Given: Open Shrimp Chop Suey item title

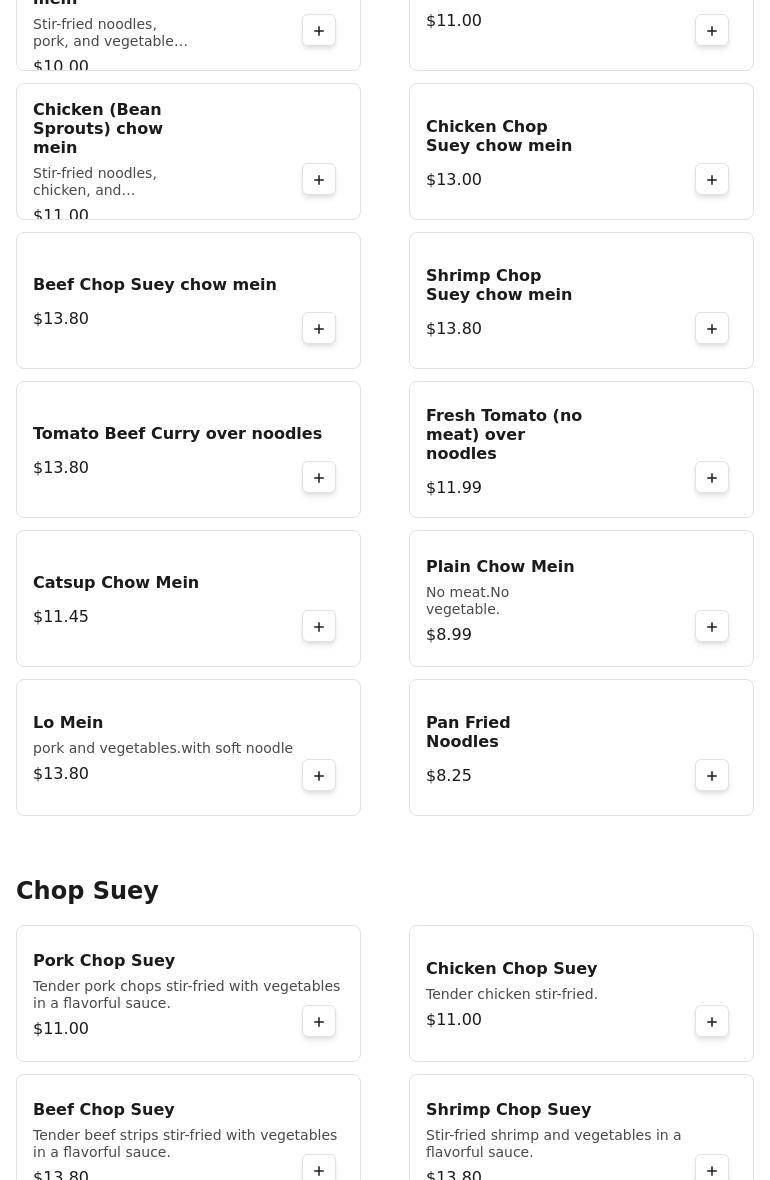Looking at the screenshot, I should [x=508, y=1110].
